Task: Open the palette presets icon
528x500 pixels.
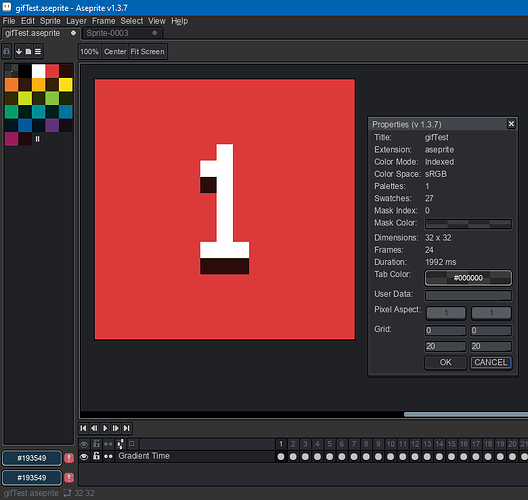Action: [28, 52]
